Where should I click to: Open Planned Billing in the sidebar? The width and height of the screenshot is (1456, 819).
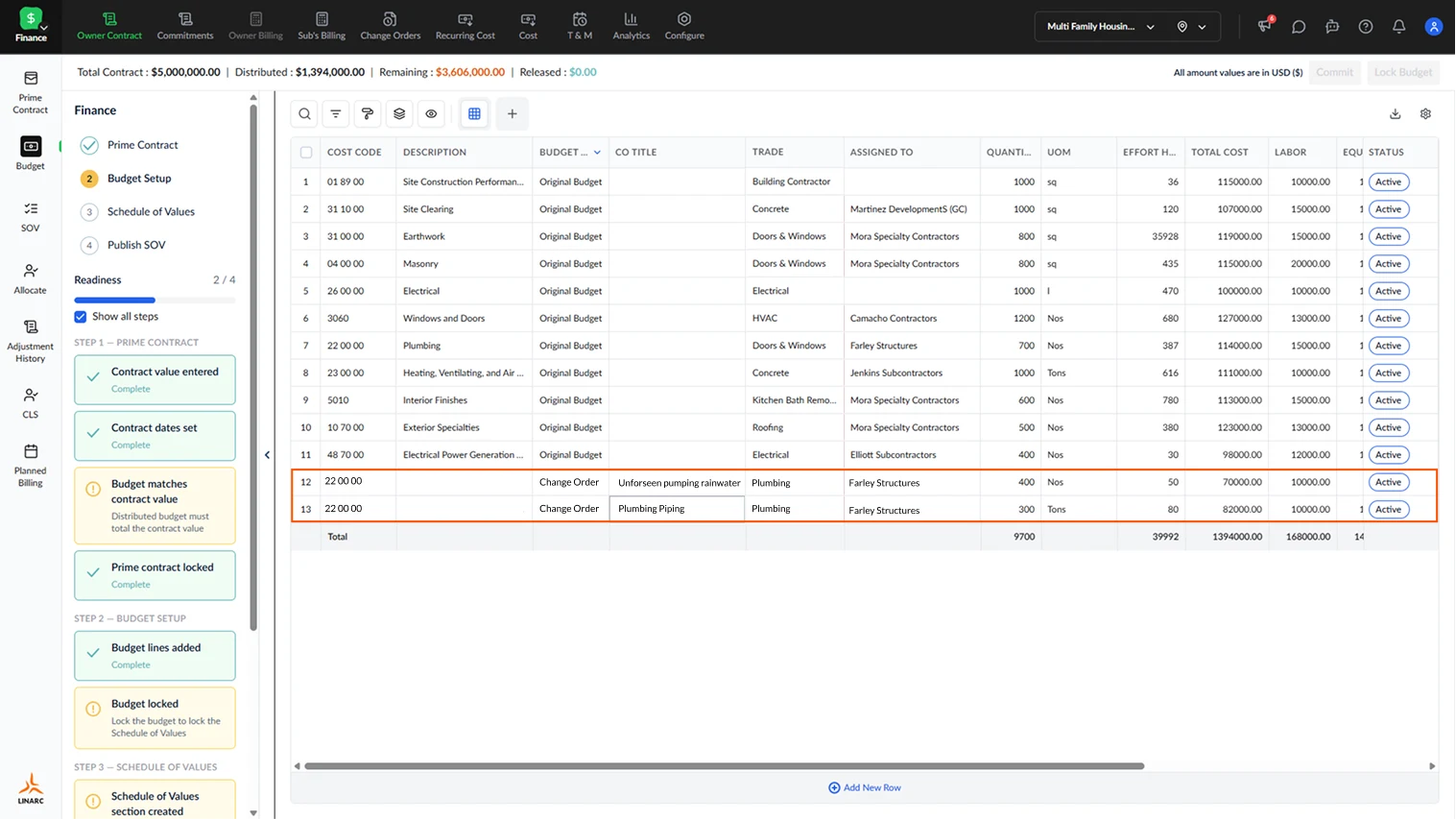31,465
